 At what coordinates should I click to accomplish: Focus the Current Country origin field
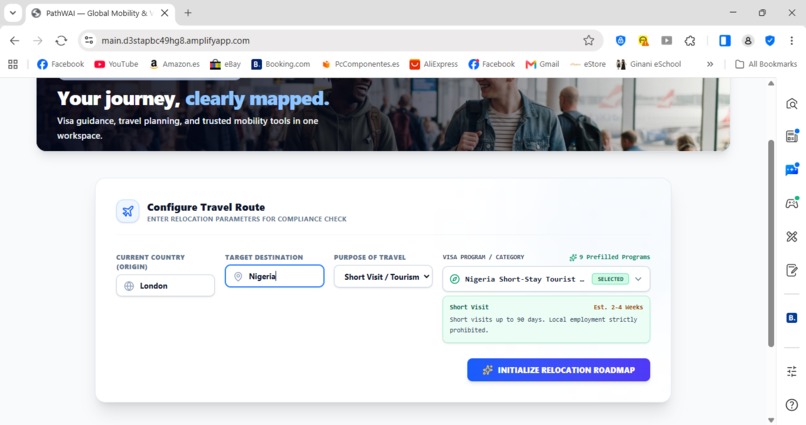[165, 286]
